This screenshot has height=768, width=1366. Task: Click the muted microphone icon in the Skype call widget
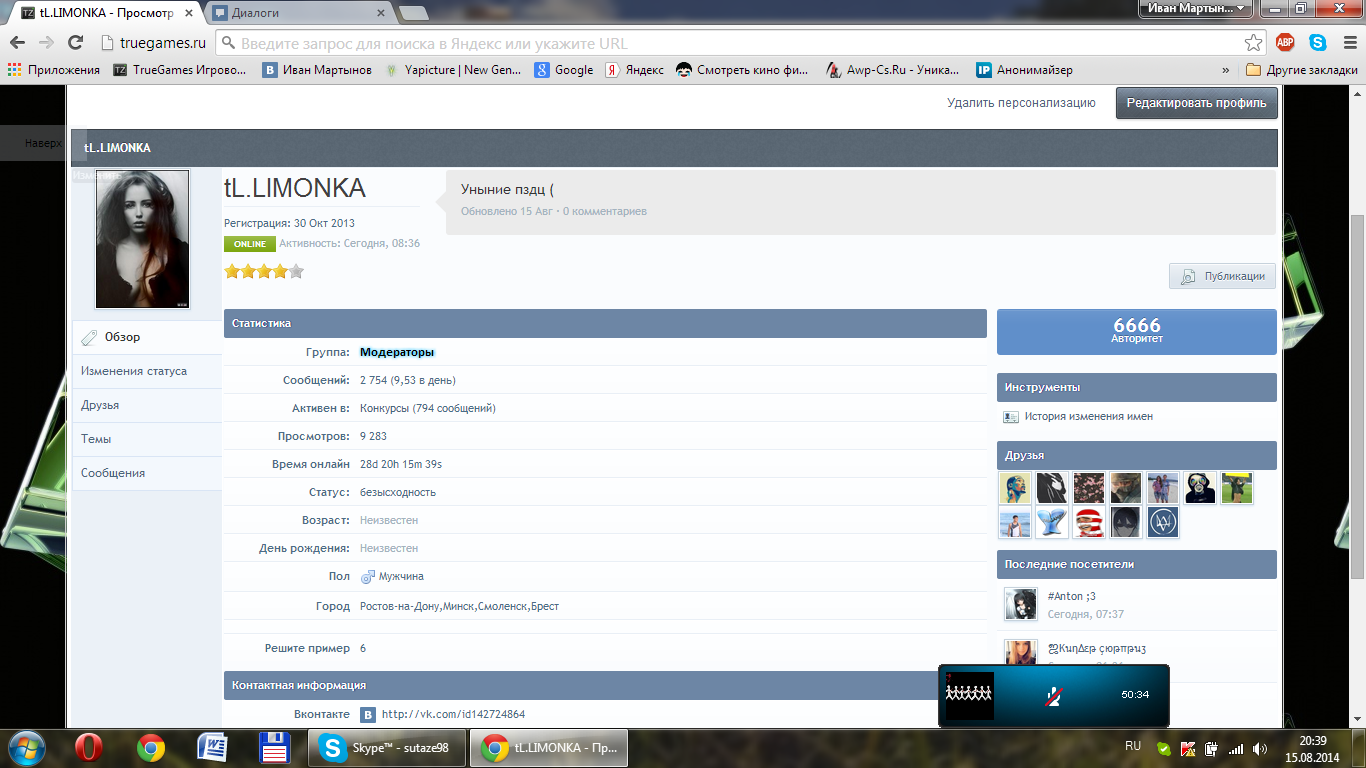[1053, 695]
